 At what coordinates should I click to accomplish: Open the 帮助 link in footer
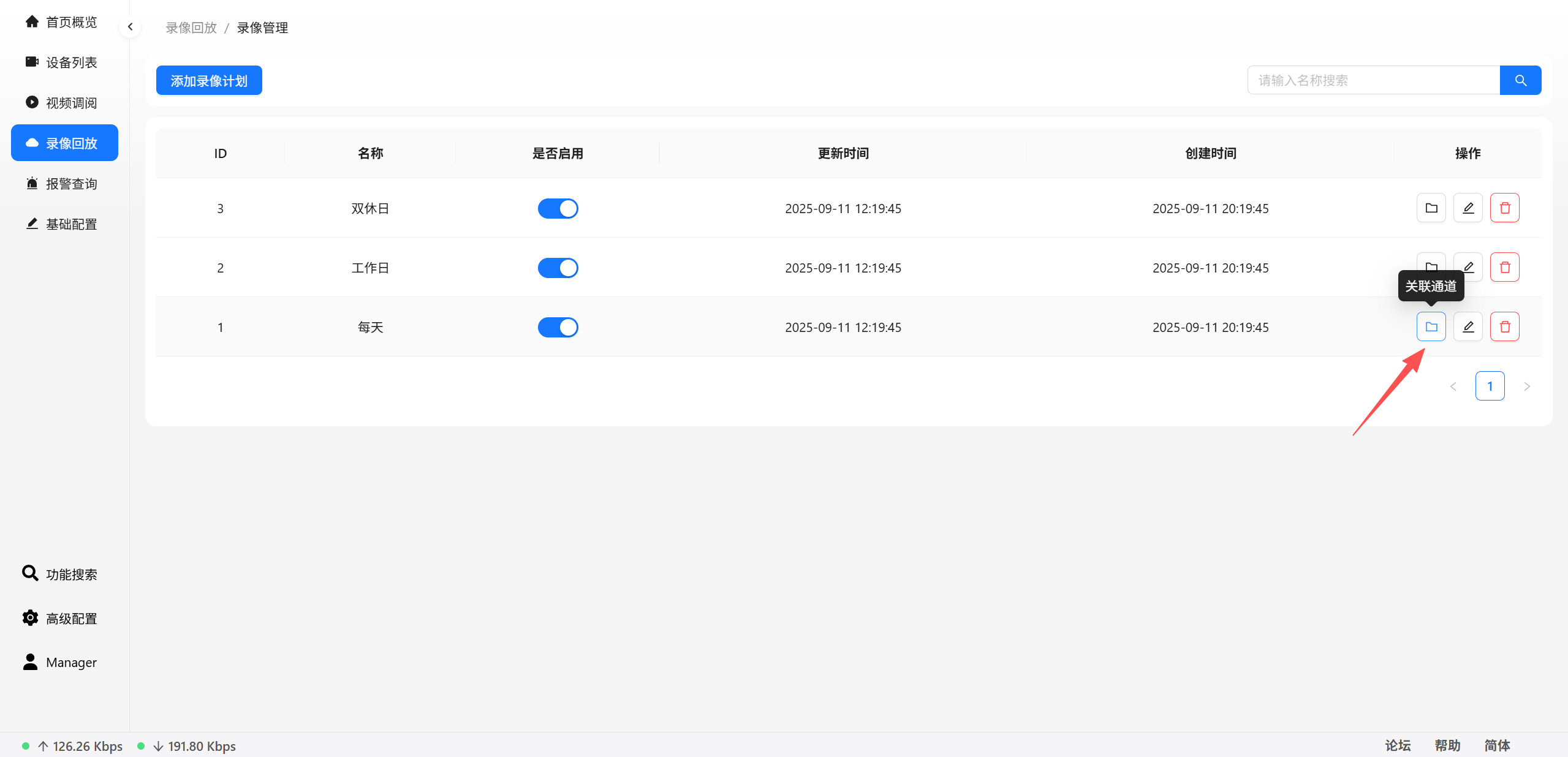pos(1447,745)
